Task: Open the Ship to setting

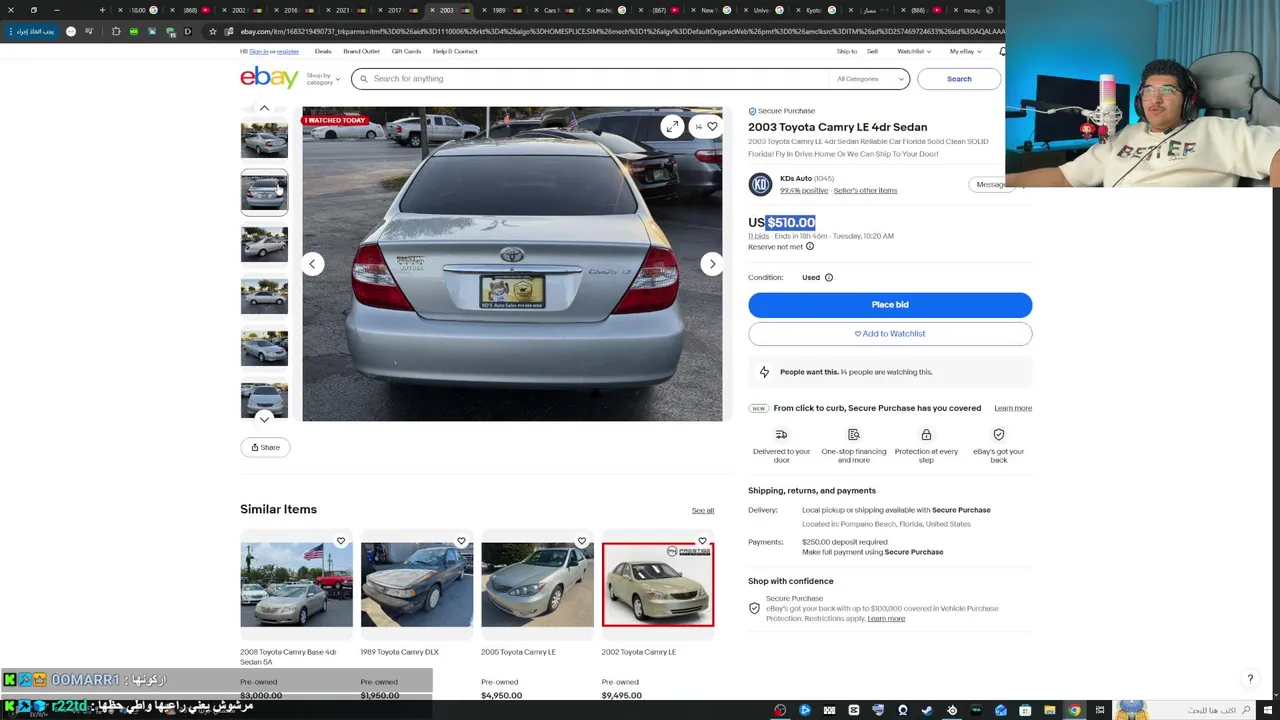Action: (x=847, y=51)
